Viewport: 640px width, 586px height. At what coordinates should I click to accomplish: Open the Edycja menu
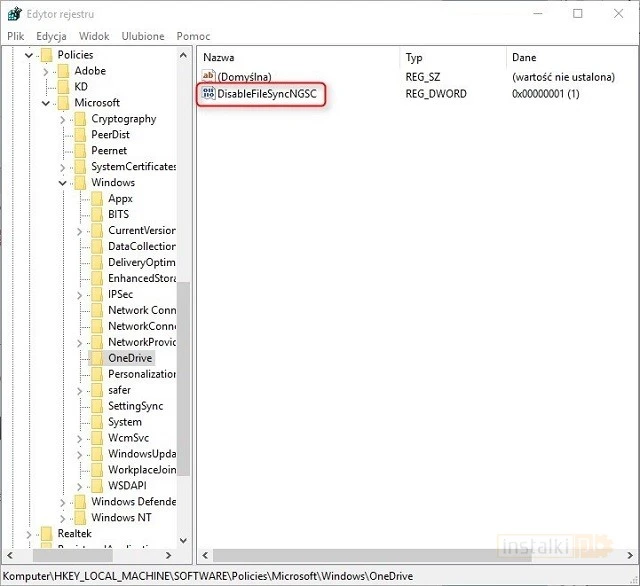pyautogui.click(x=51, y=36)
